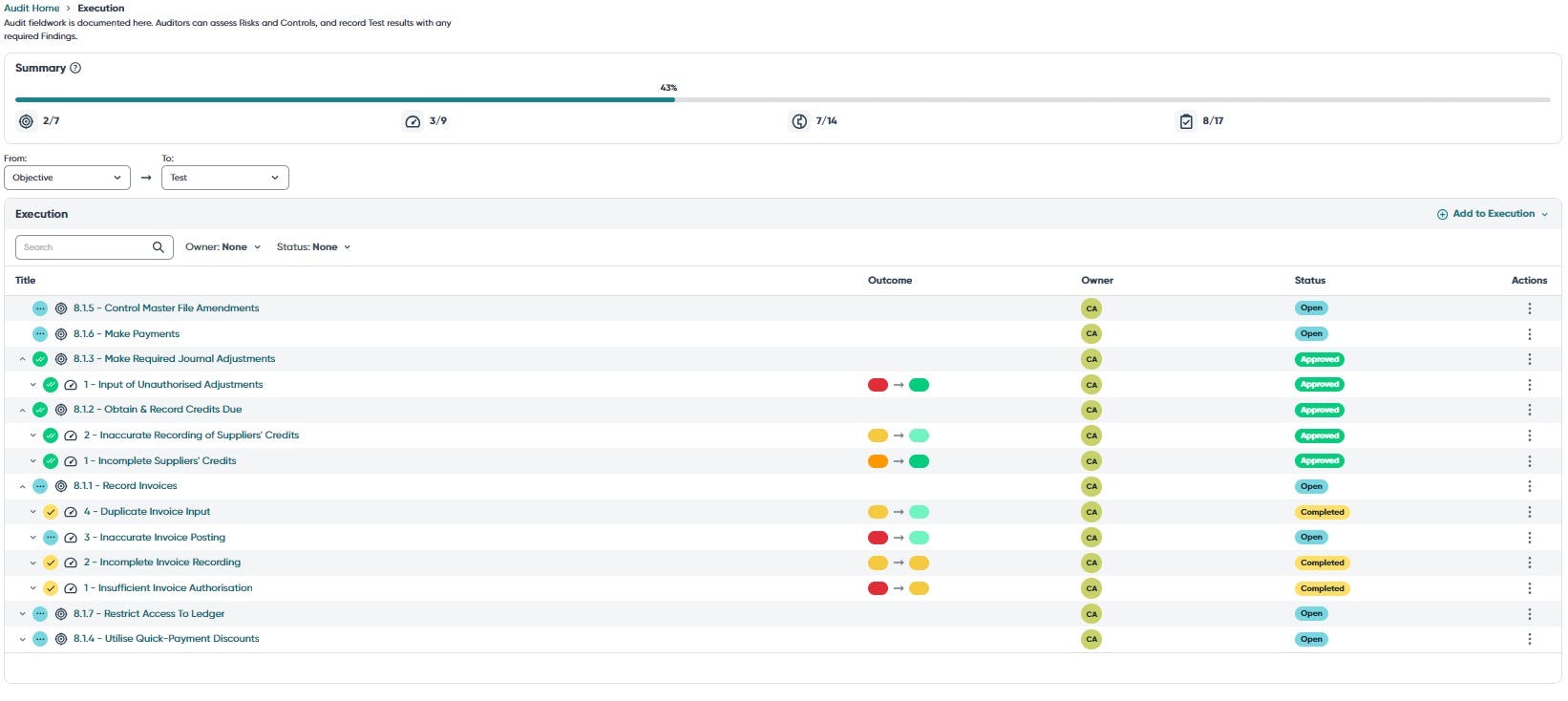Click the tests clipboard icon showing 8/17
This screenshot has height=701, width=1568.
[1186, 121]
